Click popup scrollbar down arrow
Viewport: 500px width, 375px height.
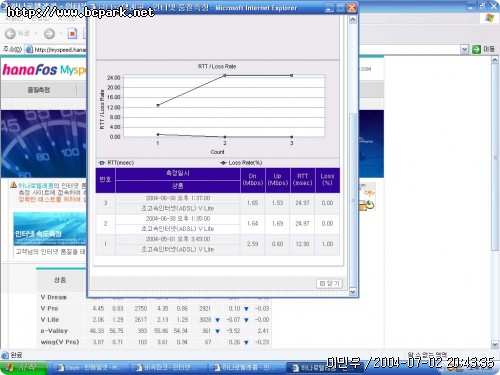353,292
